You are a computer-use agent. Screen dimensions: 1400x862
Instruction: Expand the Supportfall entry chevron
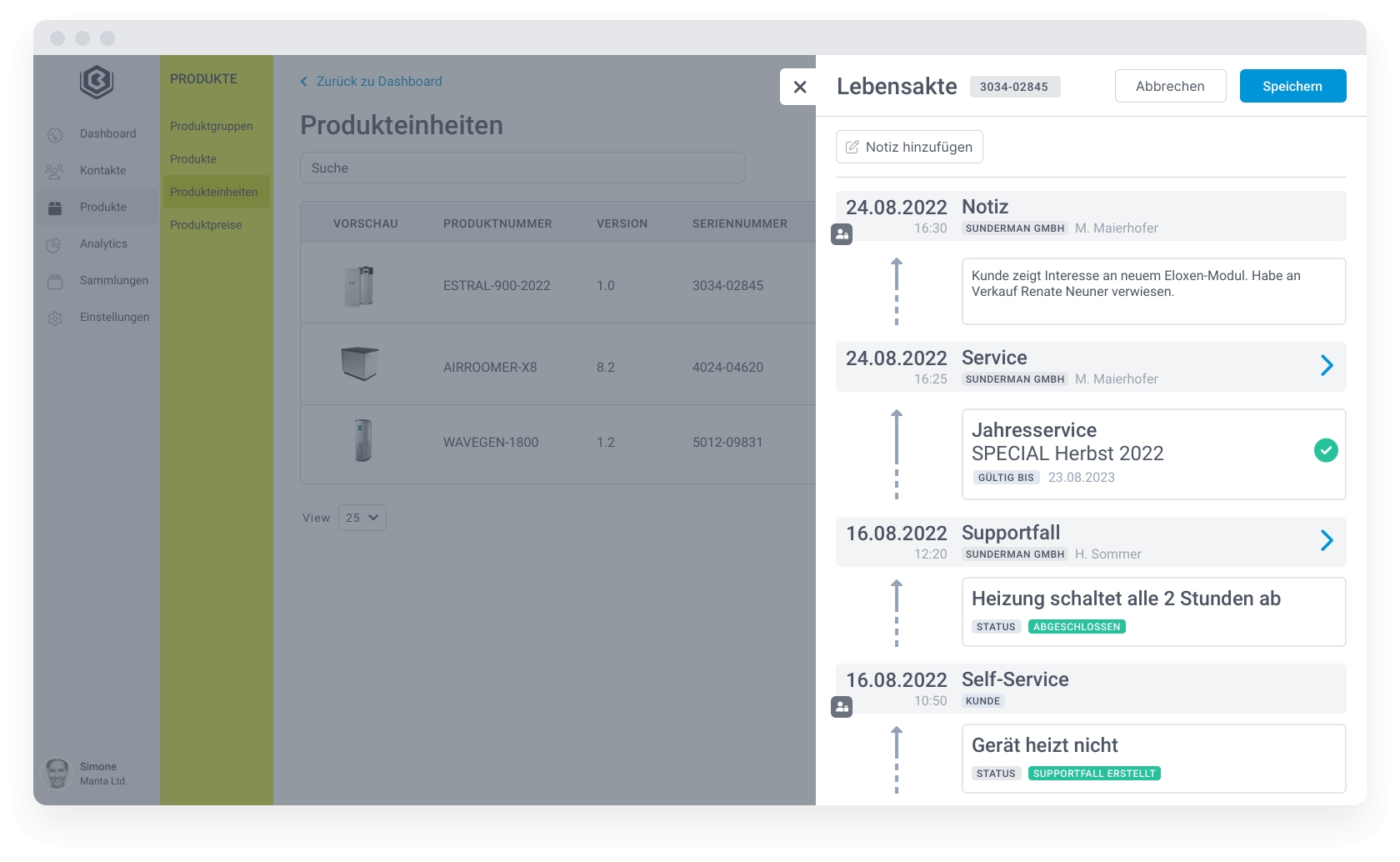pyautogui.click(x=1327, y=540)
